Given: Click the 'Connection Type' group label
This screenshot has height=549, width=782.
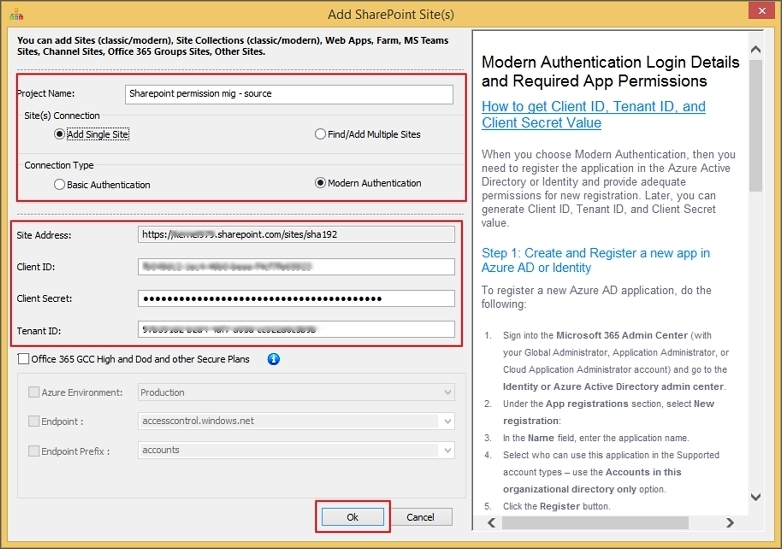Looking at the screenshot, I should [59, 165].
